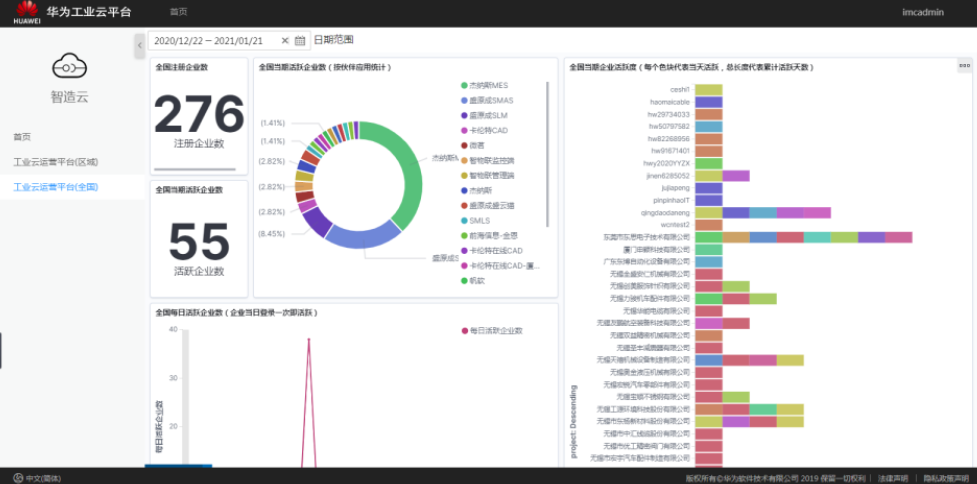Image resolution: width=977 pixels, height=484 pixels.
Task: Collapse the sidebar with the chevron arrow
Action: click(140, 46)
